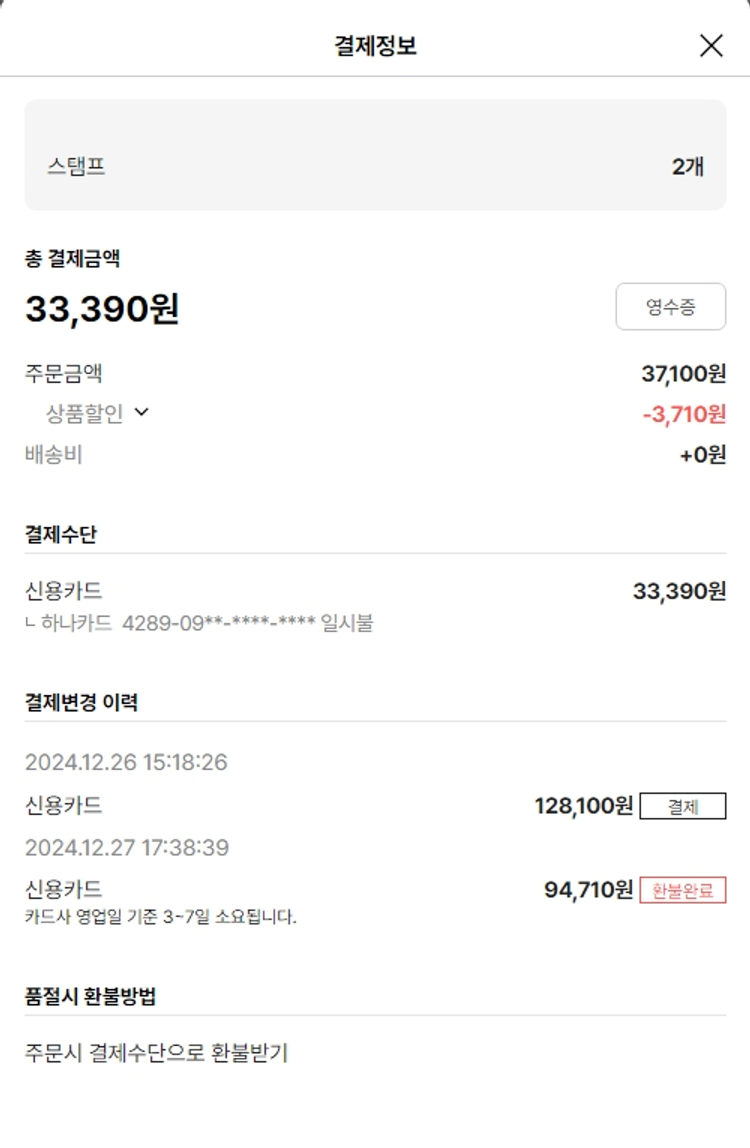Viewport: 750px width, 1148px height.
Task: Click 주문시 결제수단으로 환불받기 text
Action: pyautogui.click(x=157, y=1053)
